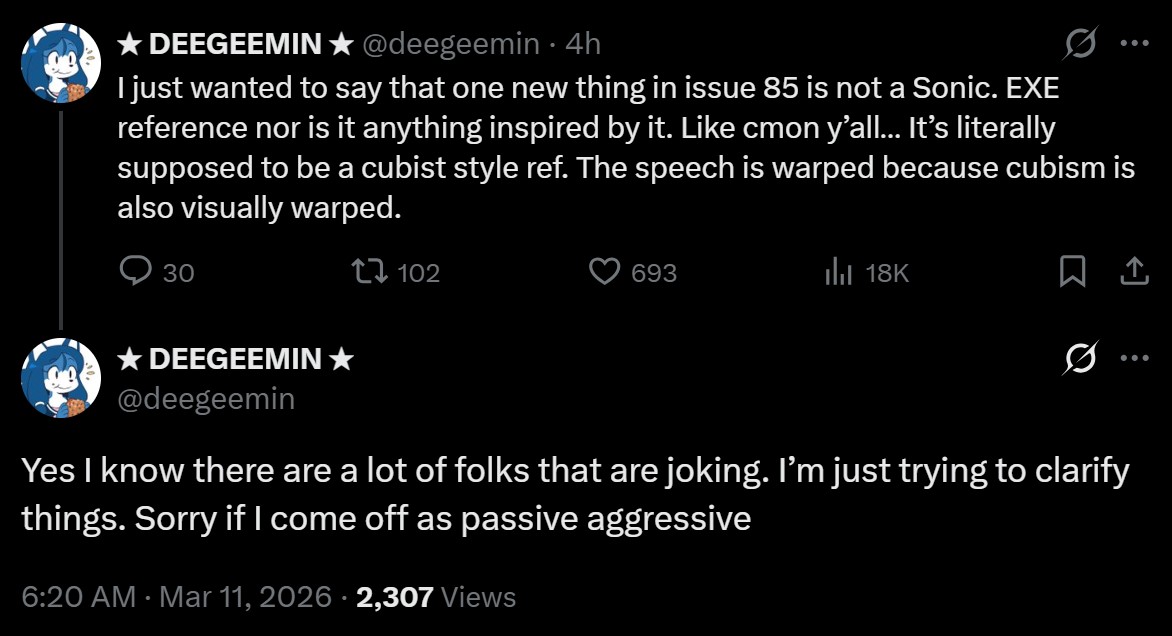Viewport: 1172px width, 636px height.
Task: Open more options on the reply tweet
Action: coord(1134,359)
